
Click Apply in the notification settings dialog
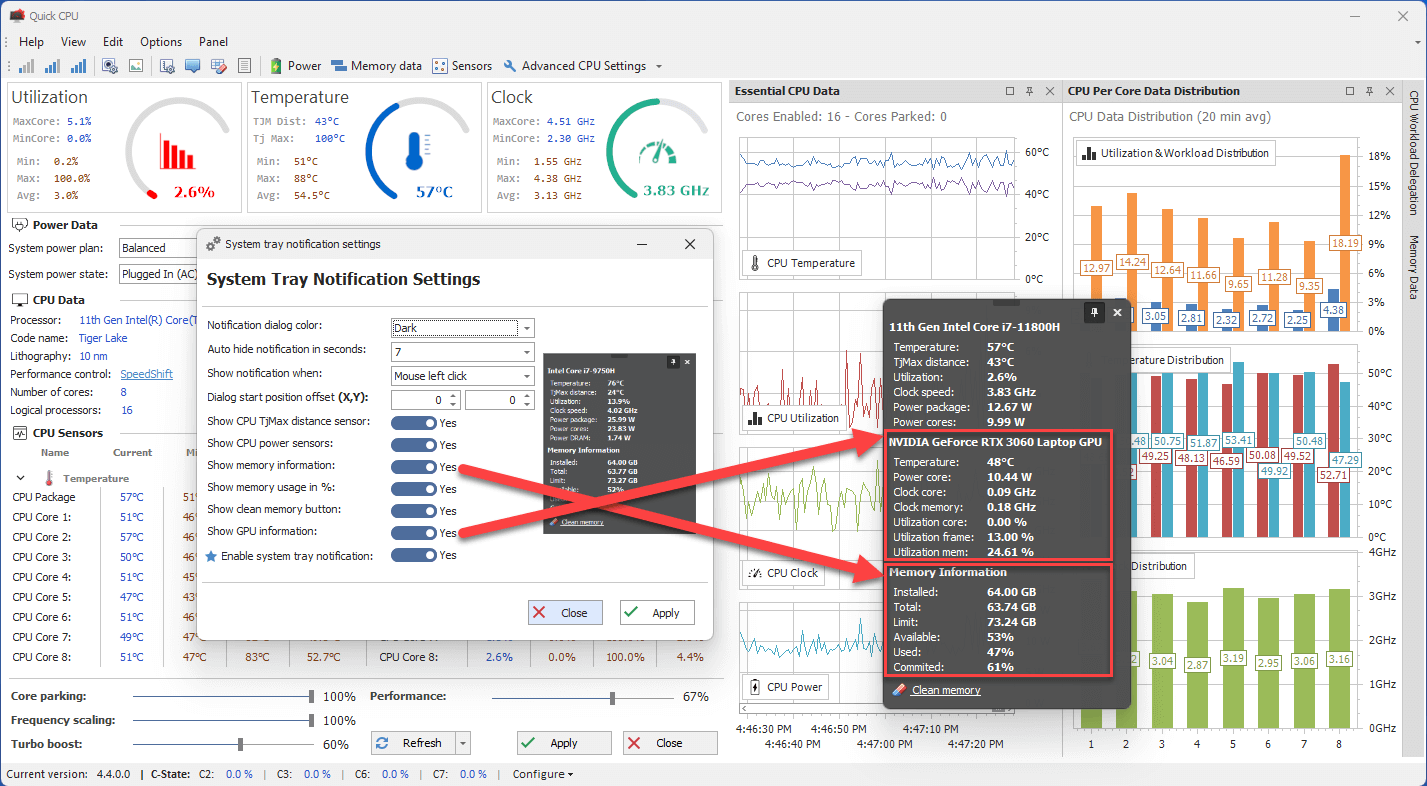(x=657, y=612)
